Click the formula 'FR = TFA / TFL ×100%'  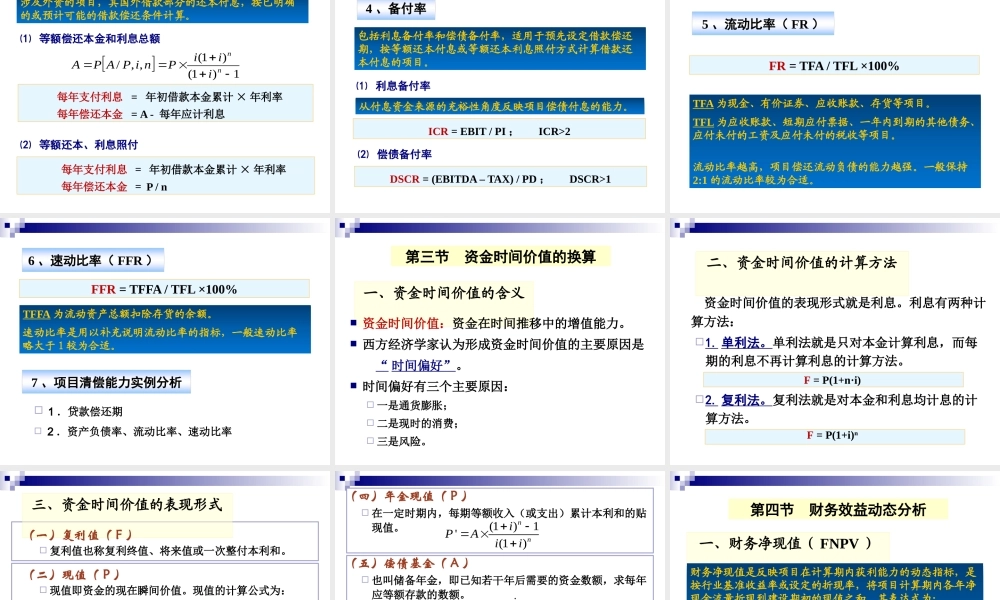[834, 66]
